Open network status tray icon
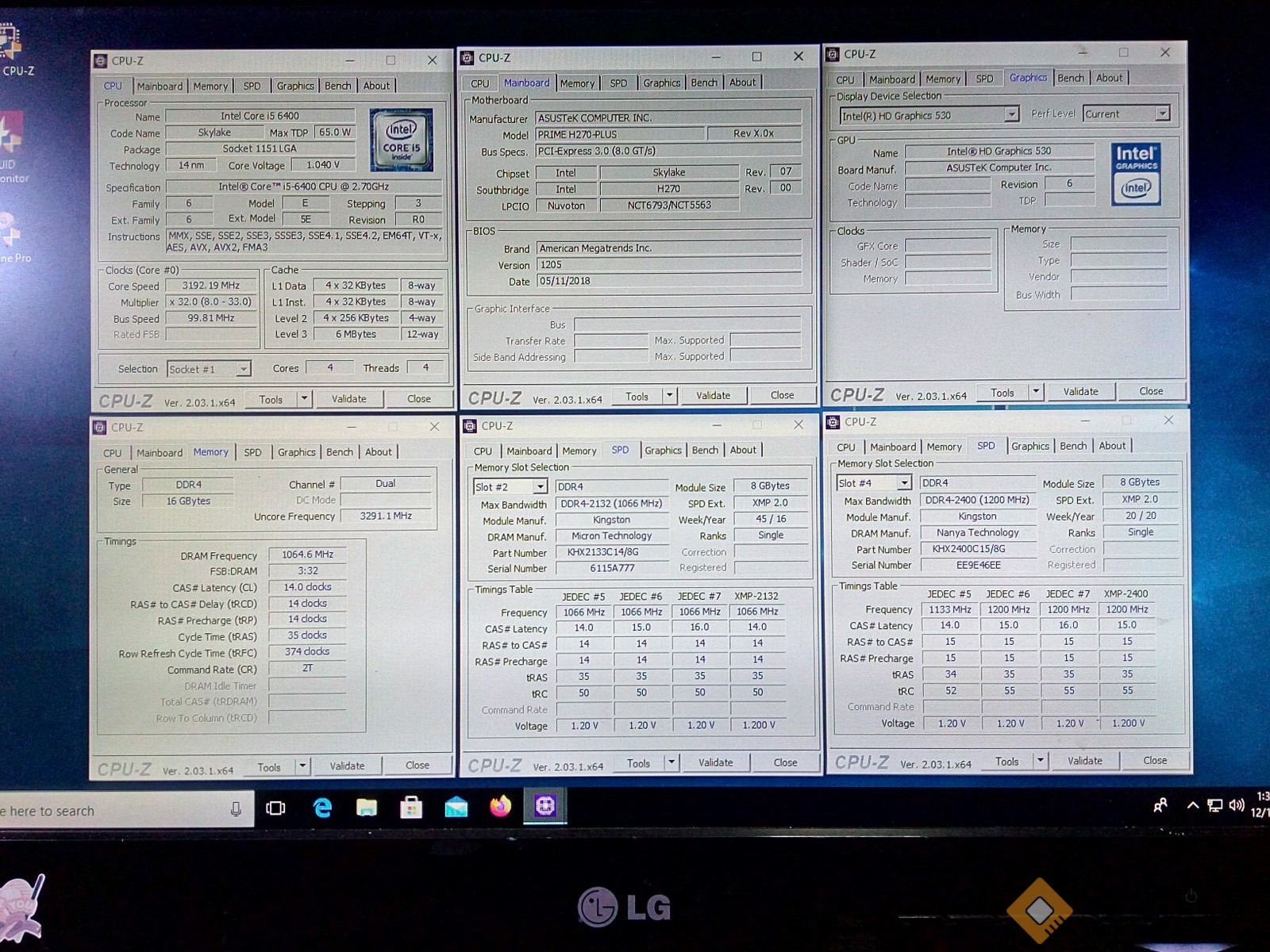The image size is (1270, 952). click(1214, 806)
